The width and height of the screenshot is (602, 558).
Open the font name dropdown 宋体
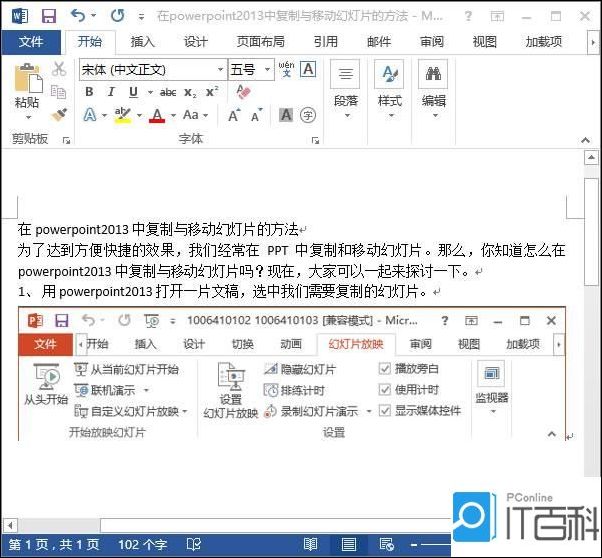[220, 70]
